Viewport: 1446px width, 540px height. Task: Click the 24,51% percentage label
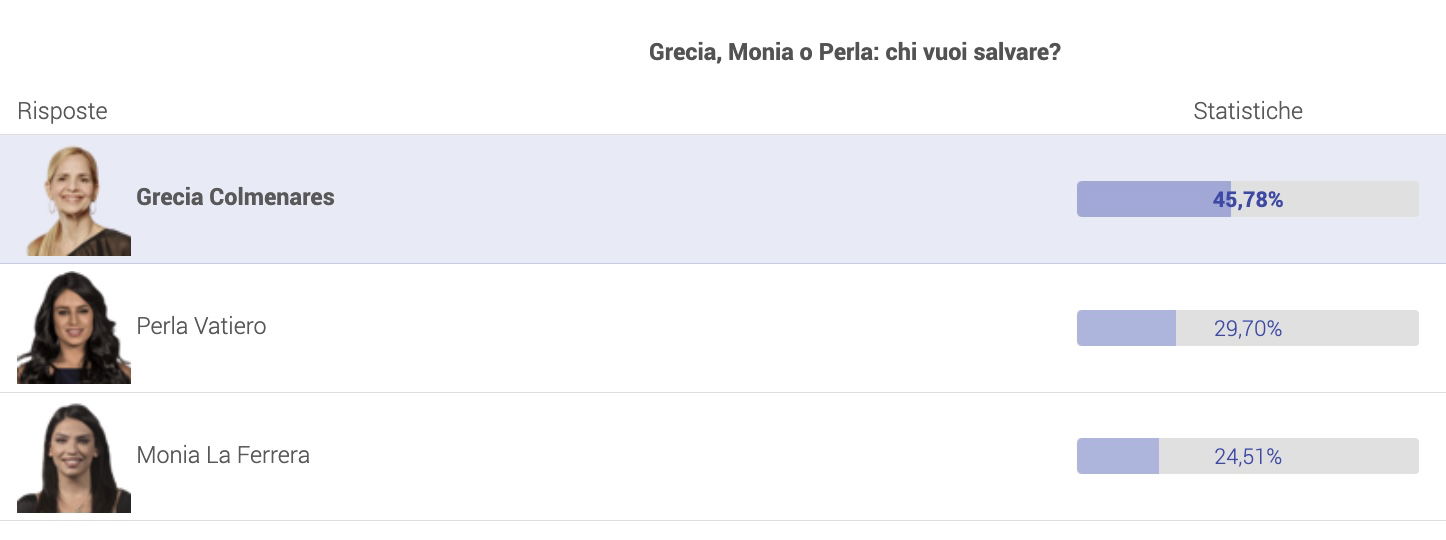1248,457
